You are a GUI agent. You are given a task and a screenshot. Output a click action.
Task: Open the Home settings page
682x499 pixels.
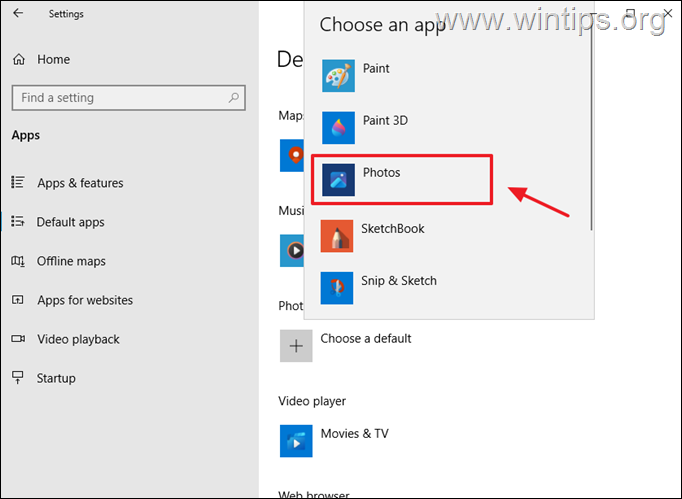click(x=53, y=59)
